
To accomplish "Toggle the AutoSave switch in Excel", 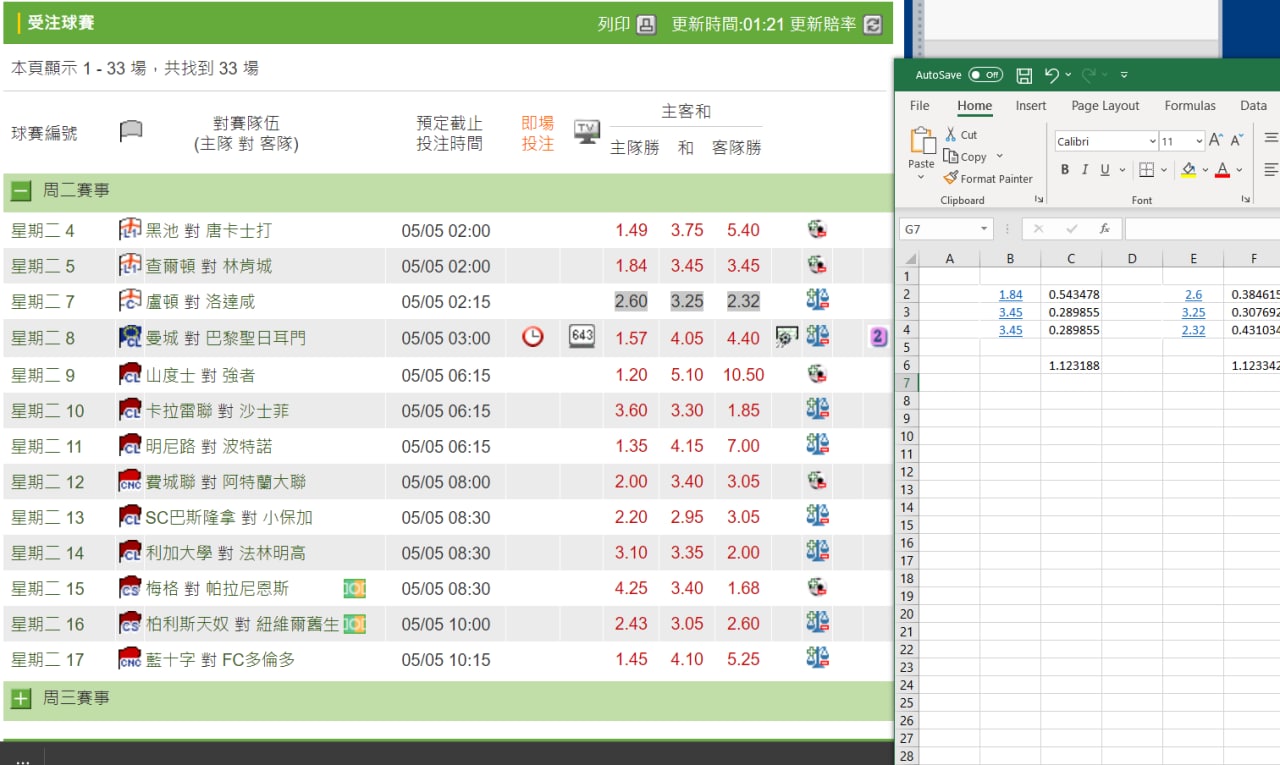I will click(985, 75).
